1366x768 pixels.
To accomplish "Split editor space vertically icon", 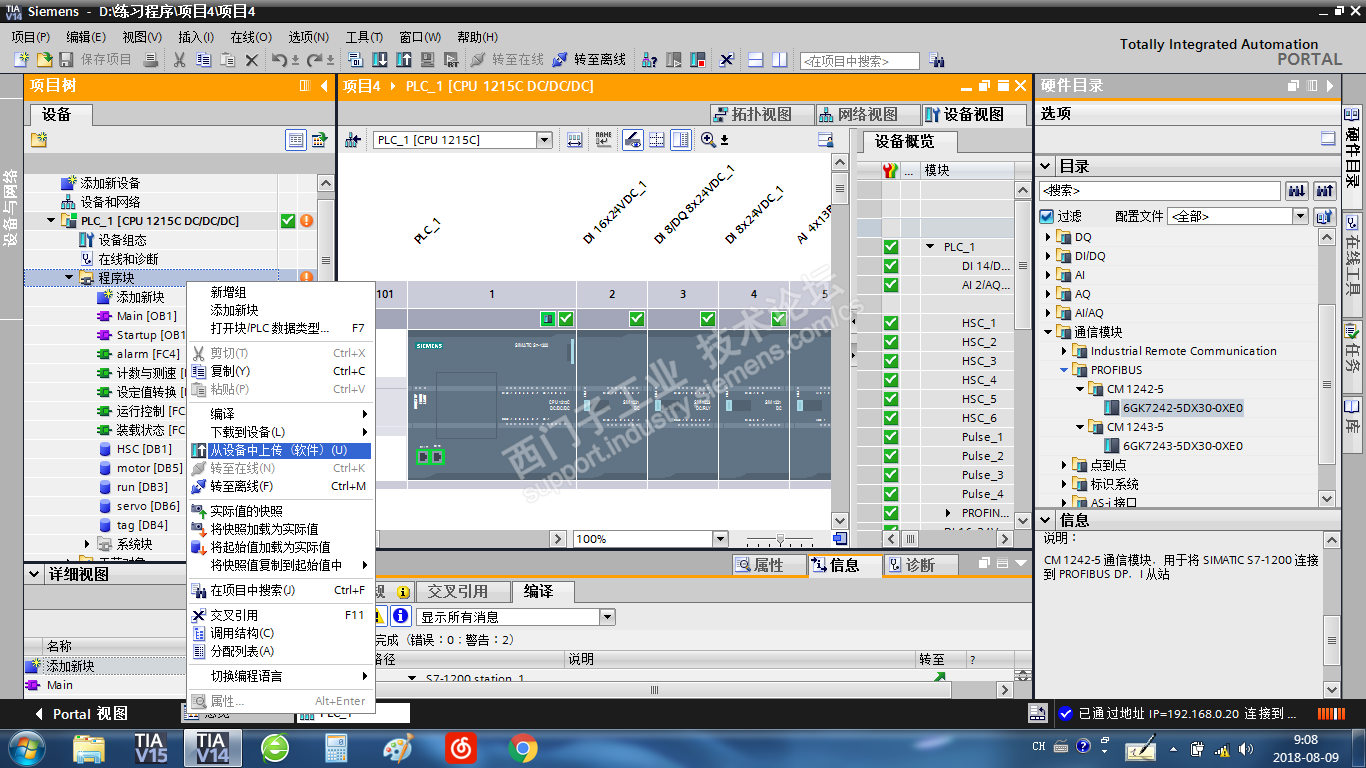I will [x=780, y=60].
